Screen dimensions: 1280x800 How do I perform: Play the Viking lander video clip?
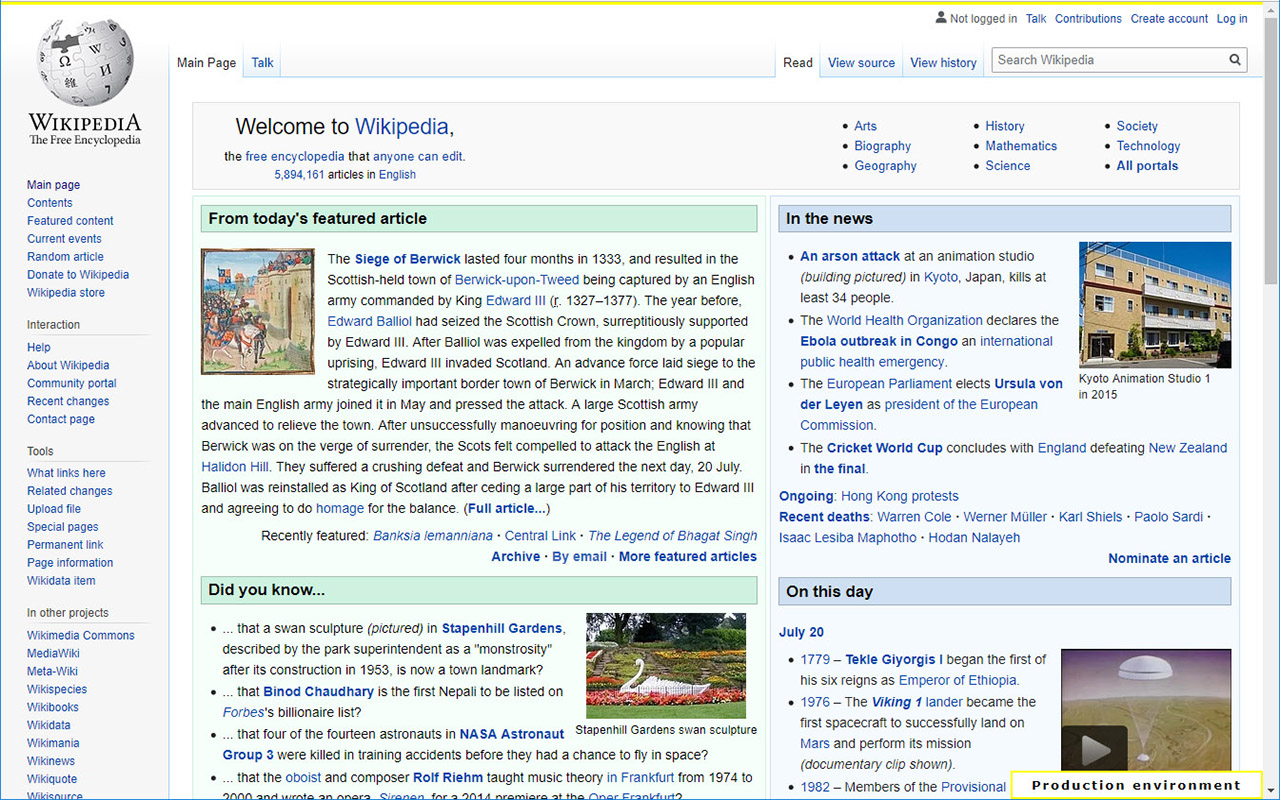1095,749
